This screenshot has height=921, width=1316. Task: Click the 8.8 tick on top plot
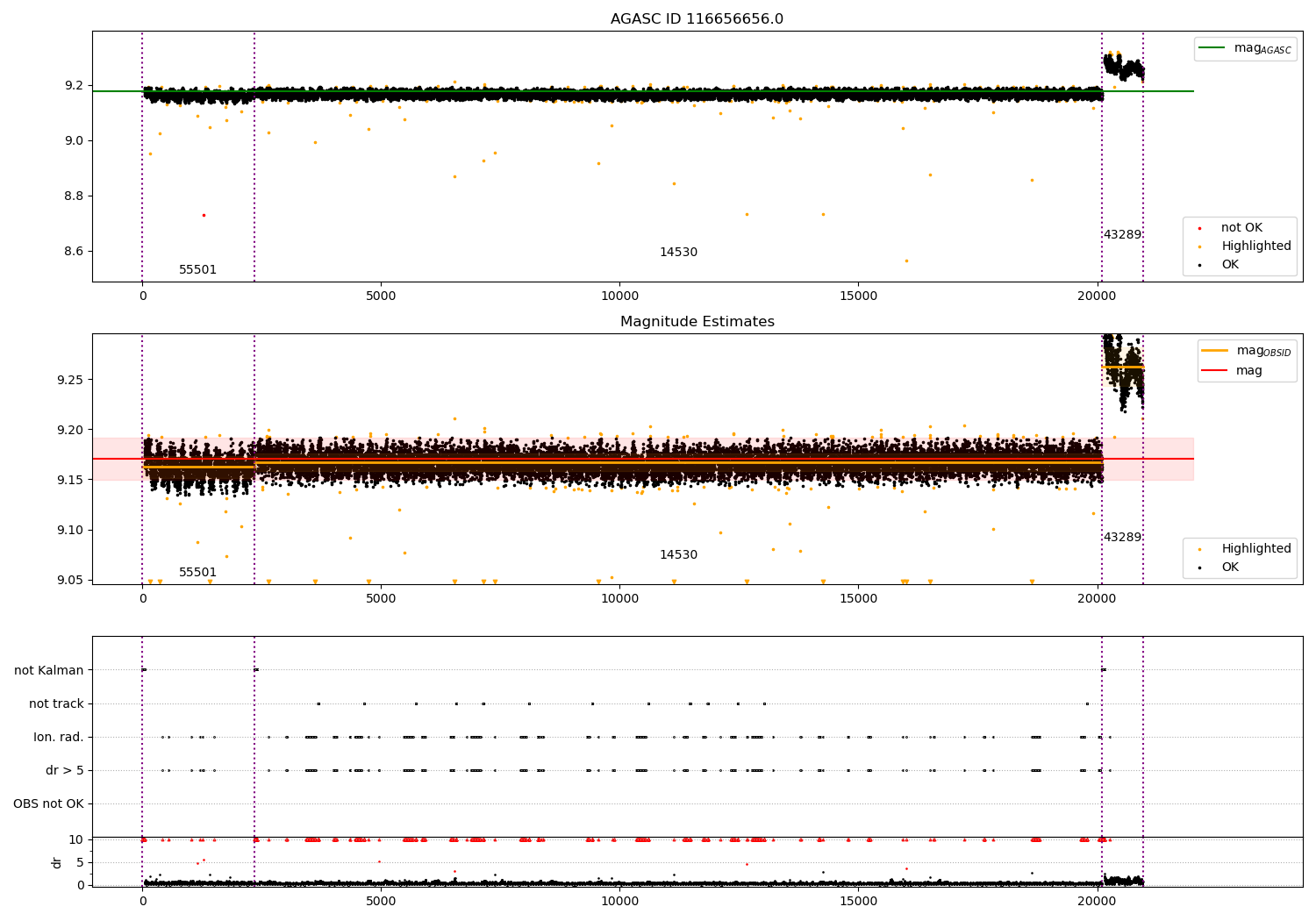[74, 196]
